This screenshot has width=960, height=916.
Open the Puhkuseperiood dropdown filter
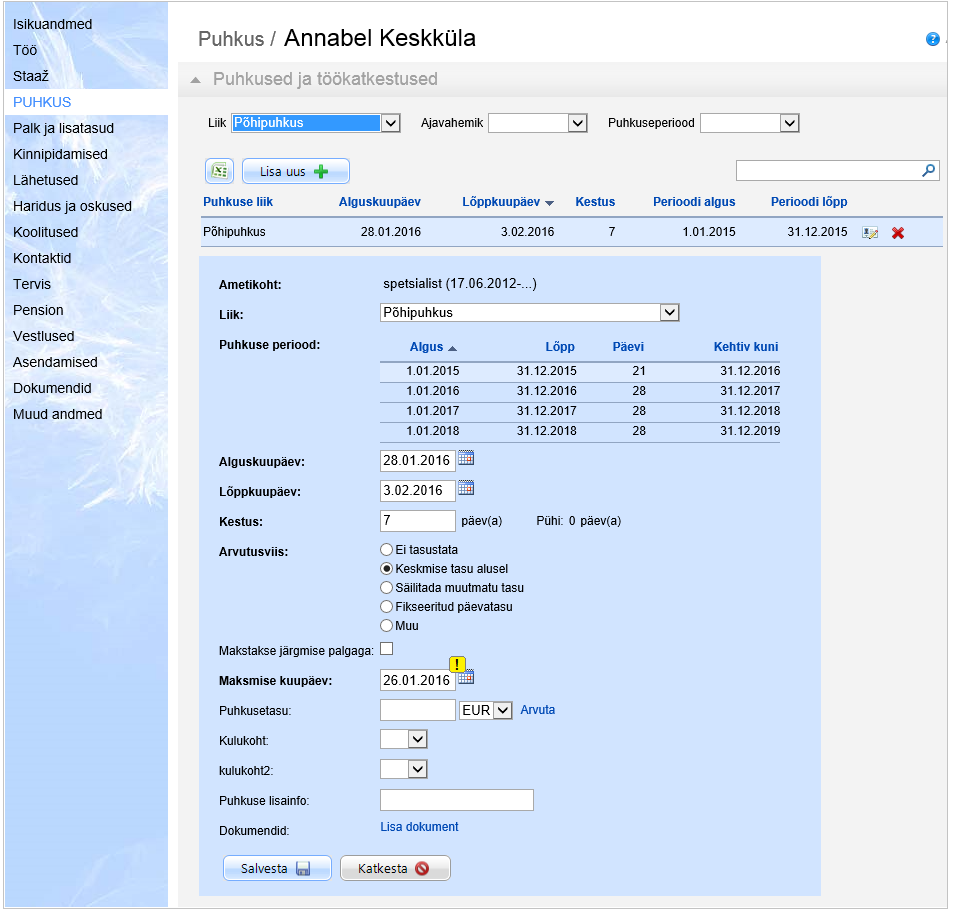(789, 123)
